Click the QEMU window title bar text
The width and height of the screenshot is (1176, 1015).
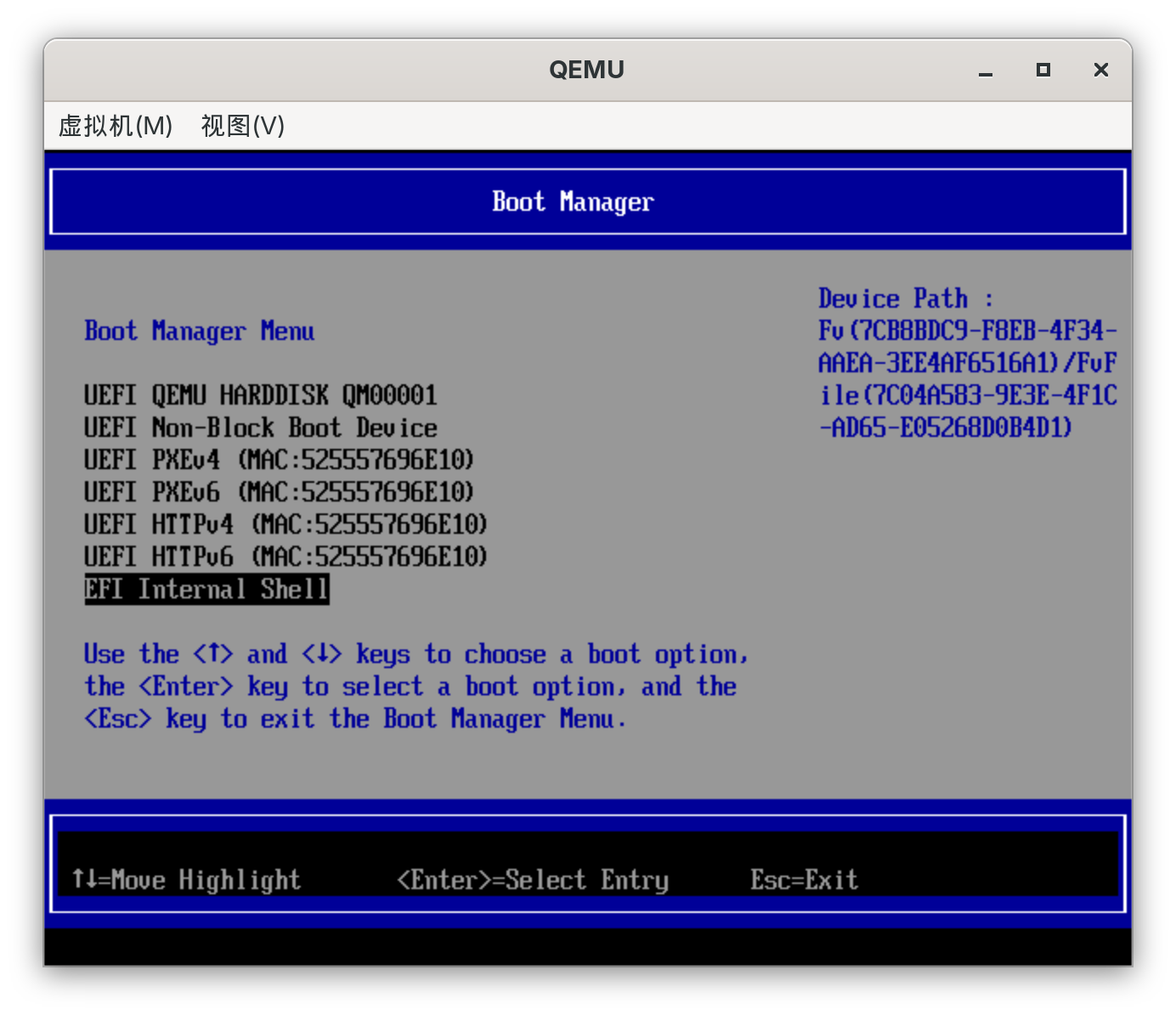pyautogui.click(x=587, y=70)
